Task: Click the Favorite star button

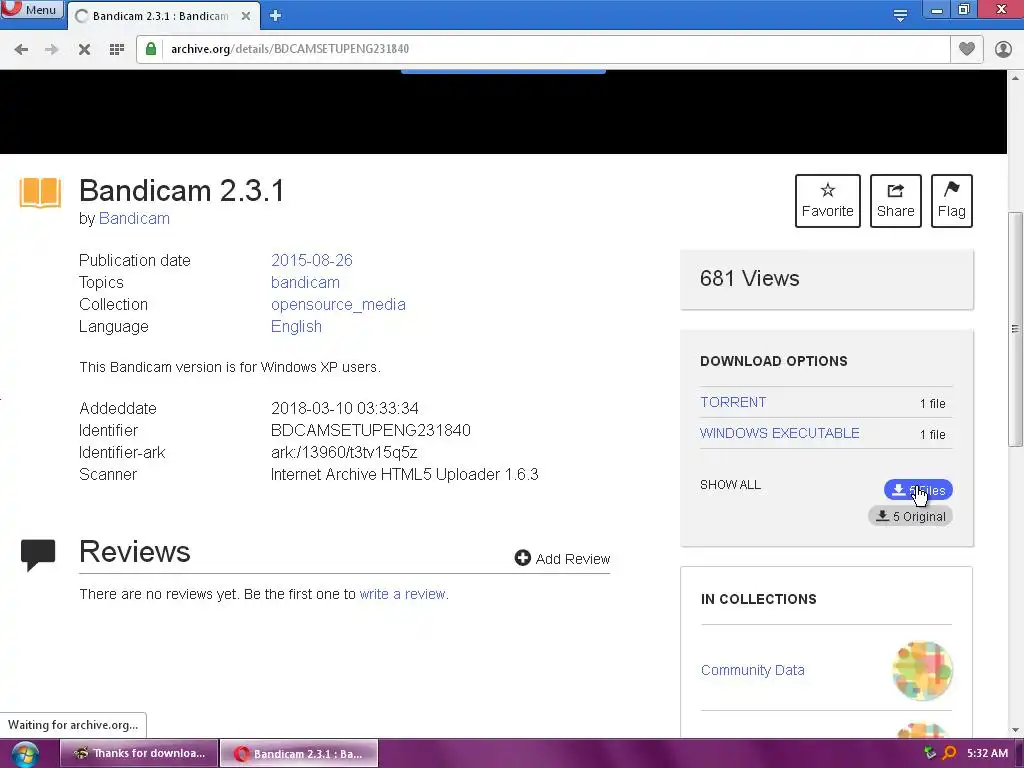Action: (x=827, y=201)
